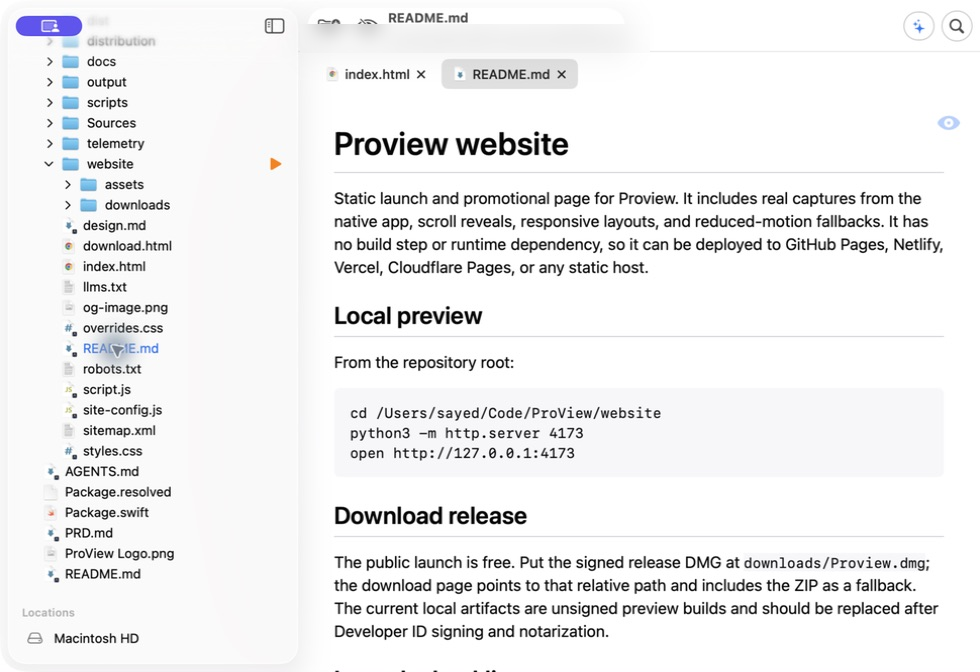
Task: Select Macintosh HD under Locations
Action: 96,638
